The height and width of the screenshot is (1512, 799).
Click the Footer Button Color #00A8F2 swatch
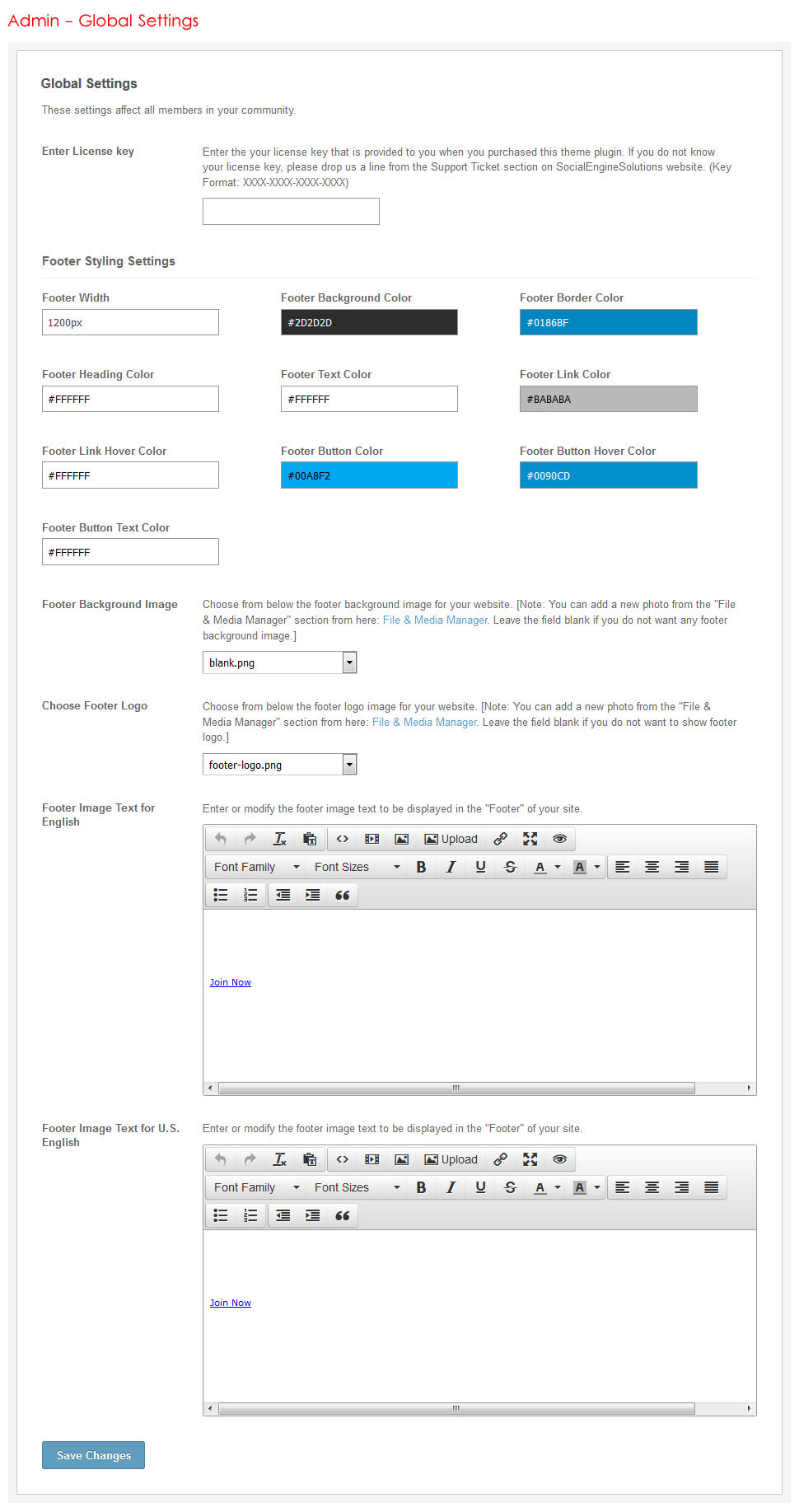pyautogui.click(x=369, y=475)
